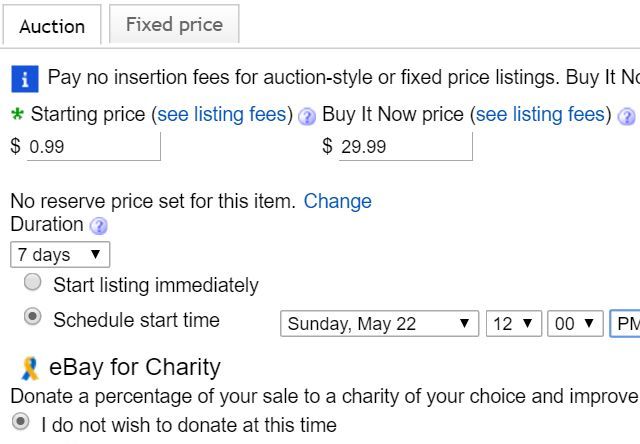Click the Duration help icon

click(x=98, y=226)
